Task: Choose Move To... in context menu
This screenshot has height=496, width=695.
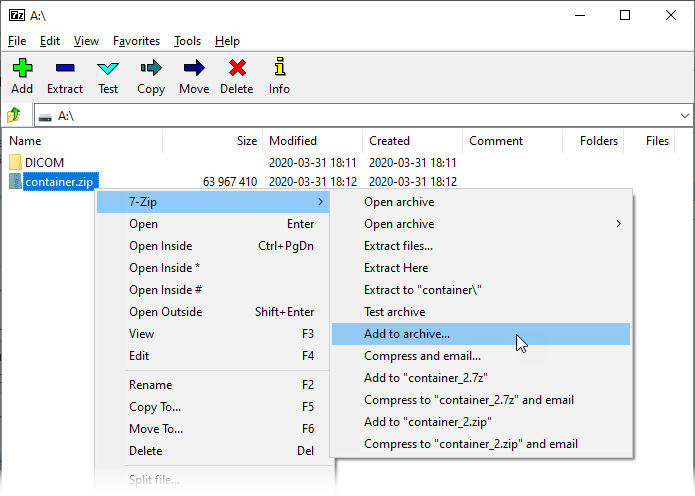Action: [213, 429]
